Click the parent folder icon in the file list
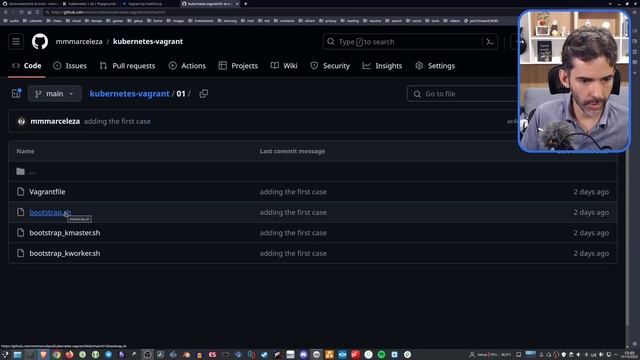The width and height of the screenshot is (640, 360). 20,171
